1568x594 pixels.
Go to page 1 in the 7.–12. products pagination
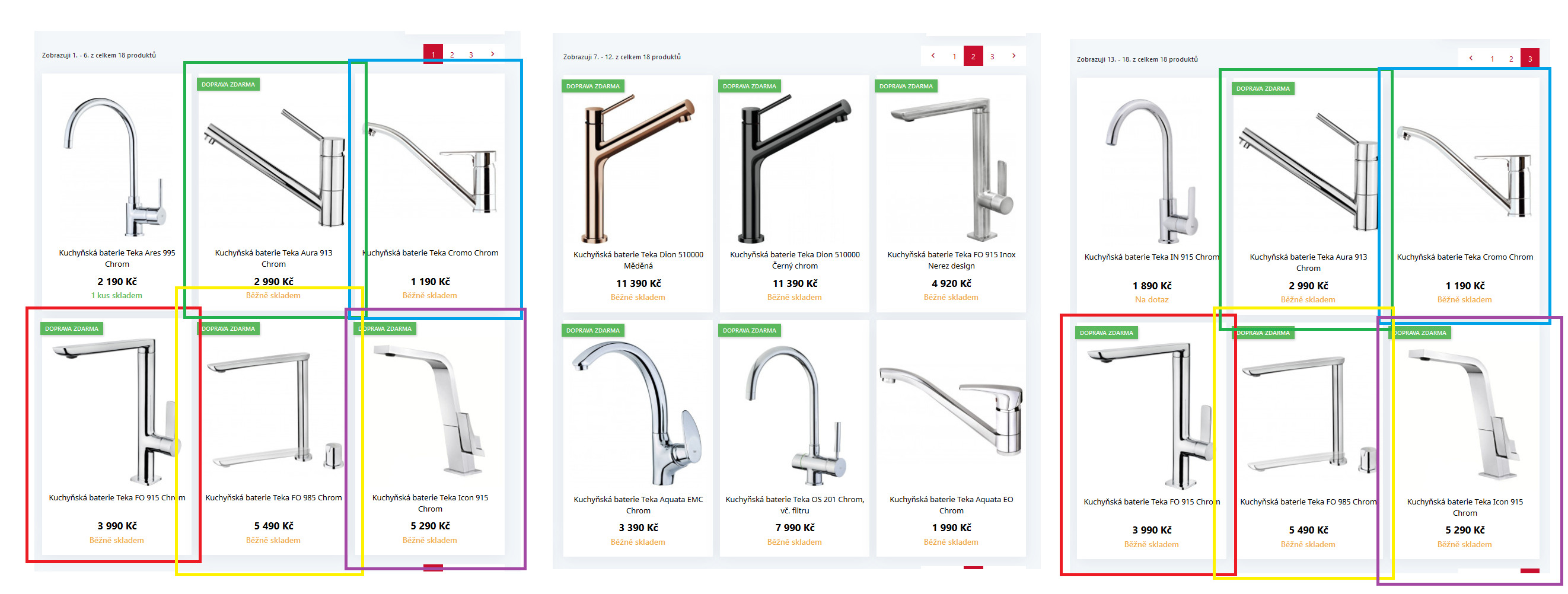954,56
